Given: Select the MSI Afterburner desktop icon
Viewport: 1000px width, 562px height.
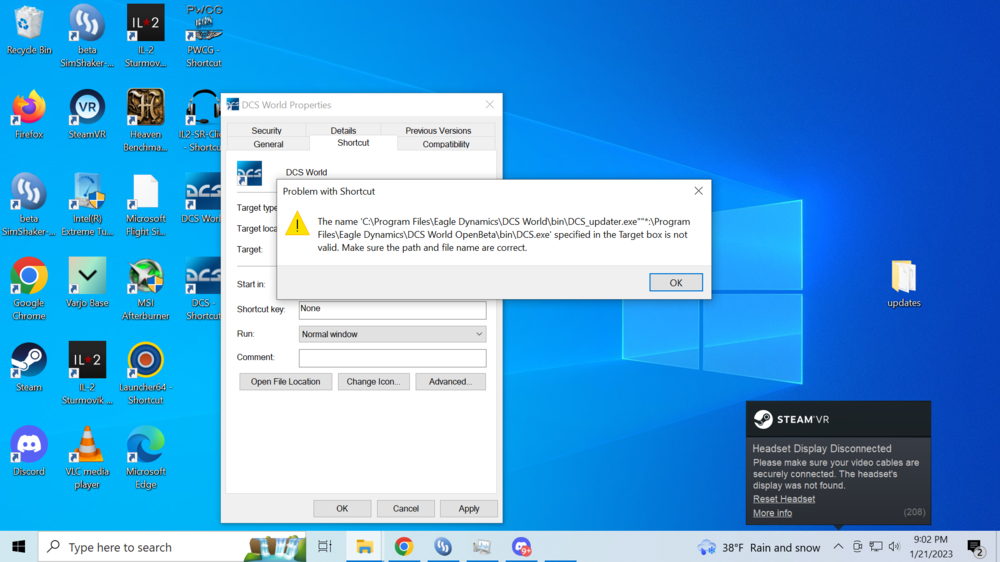Looking at the screenshot, I should pyautogui.click(x=145, y=289).
